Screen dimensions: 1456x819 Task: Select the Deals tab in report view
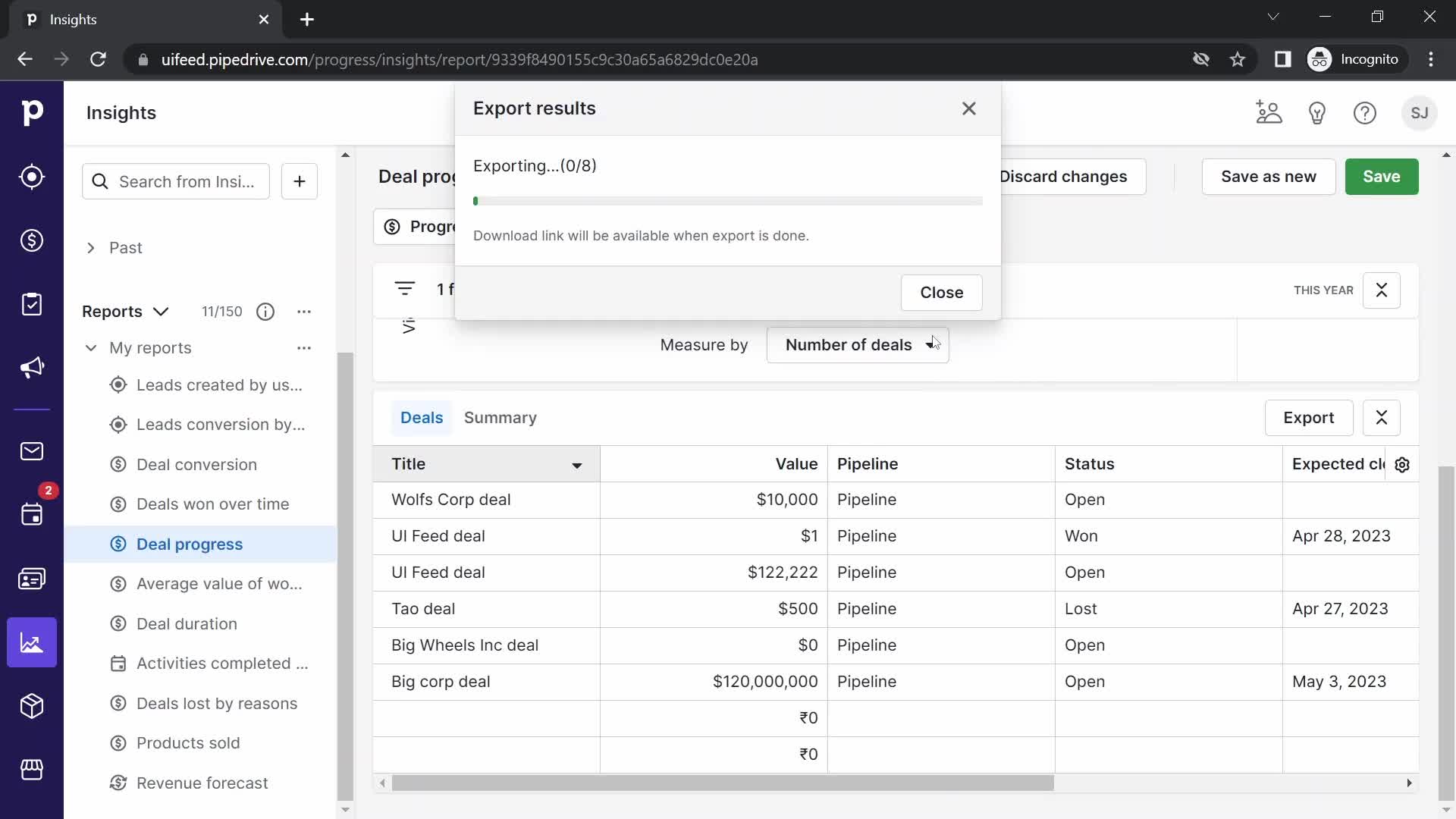coord(422,418)
